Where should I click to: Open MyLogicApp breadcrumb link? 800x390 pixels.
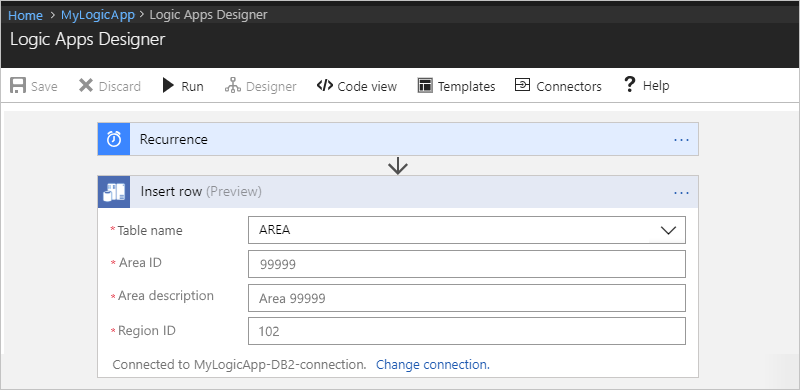coord(98,15)
